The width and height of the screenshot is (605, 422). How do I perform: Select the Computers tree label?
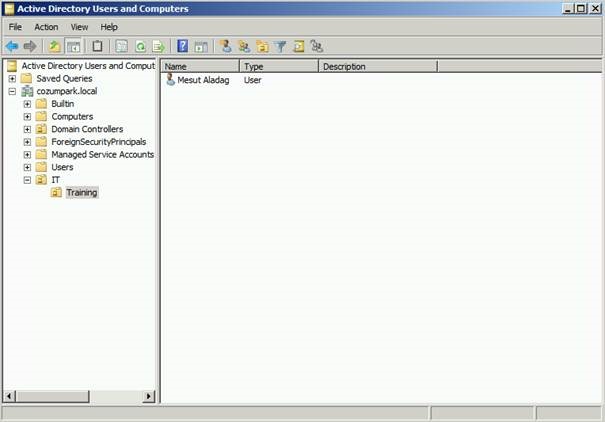[72, 116]
